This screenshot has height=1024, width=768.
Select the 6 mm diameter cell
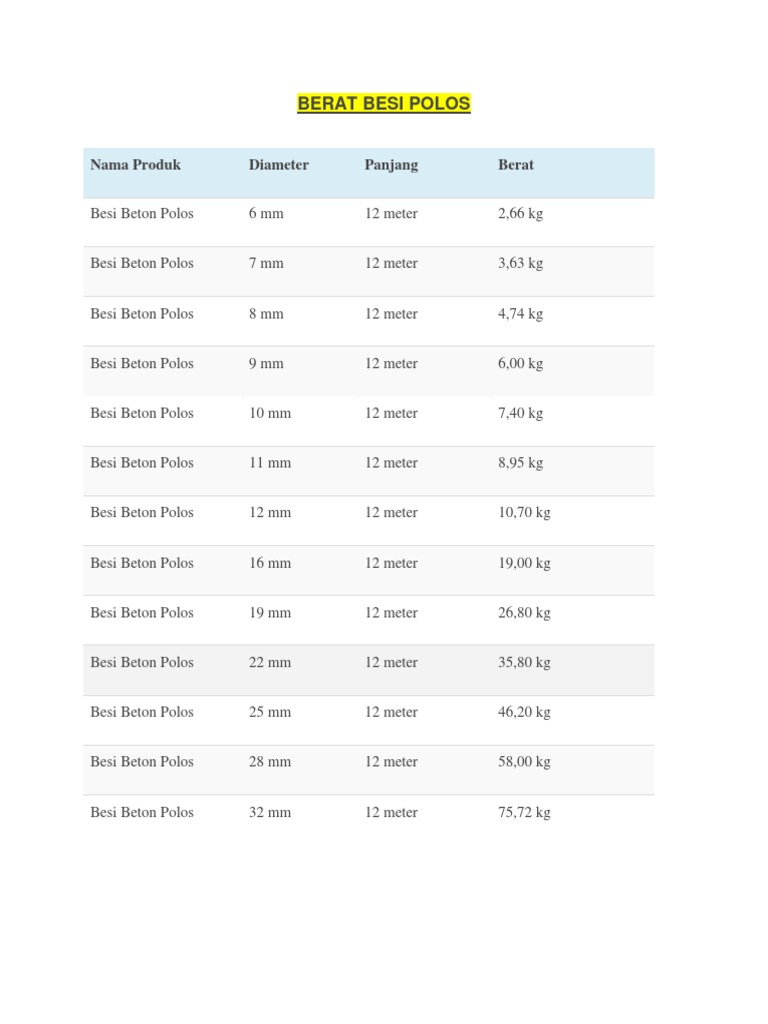[x=266, y=214]
